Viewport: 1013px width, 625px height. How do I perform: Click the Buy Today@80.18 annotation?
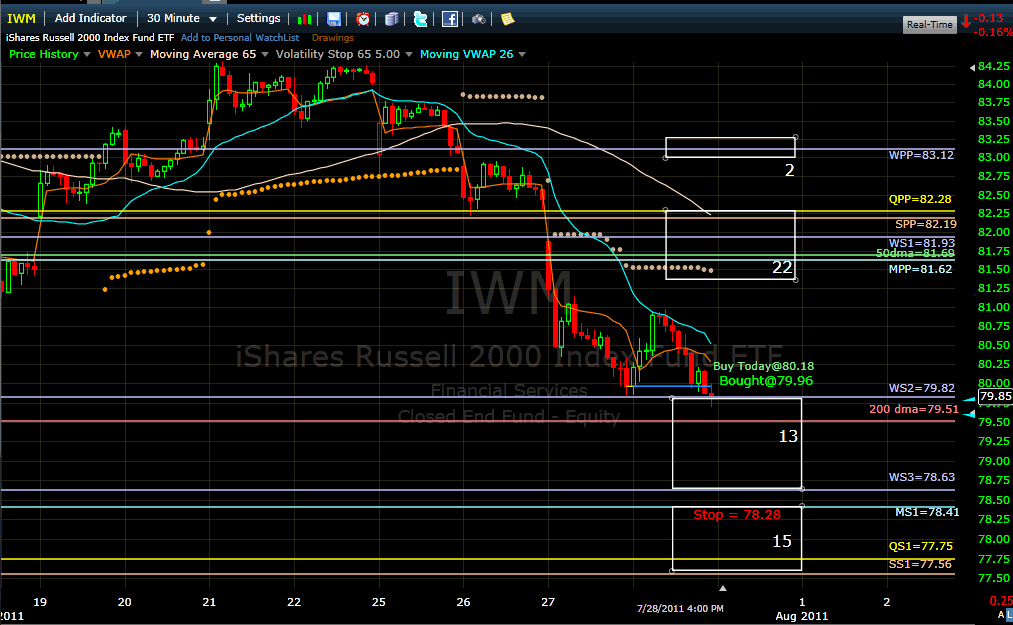pos(763,366)
